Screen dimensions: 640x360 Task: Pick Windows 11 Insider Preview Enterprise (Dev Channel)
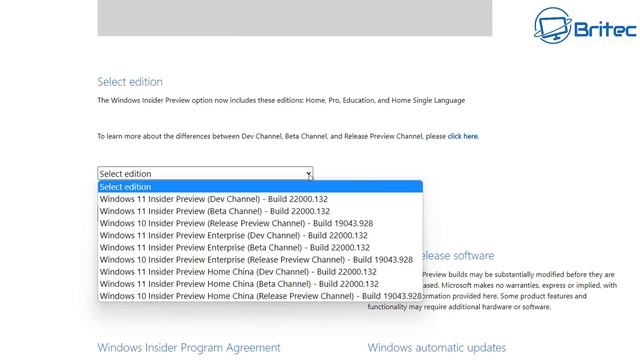[x=260, y=236]
